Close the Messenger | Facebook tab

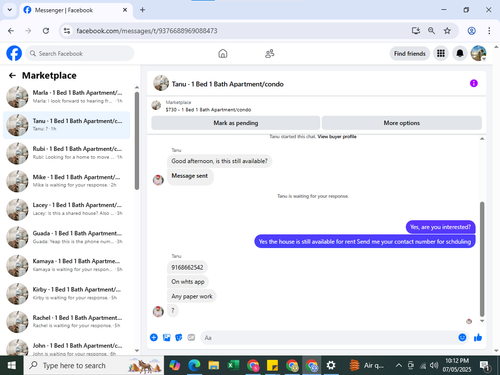coord(125,10)
